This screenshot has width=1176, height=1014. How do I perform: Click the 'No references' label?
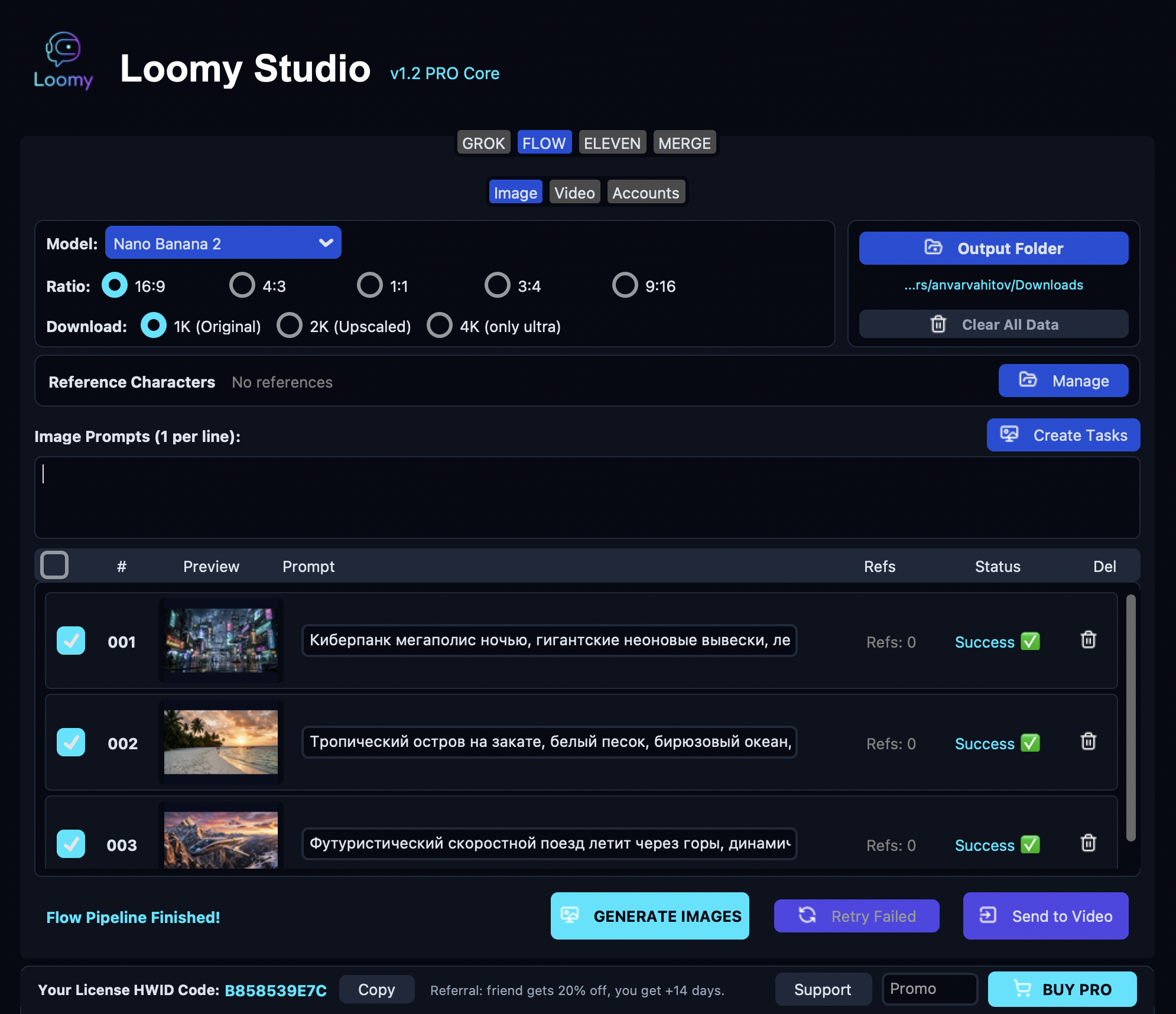(x=282, y=382)
